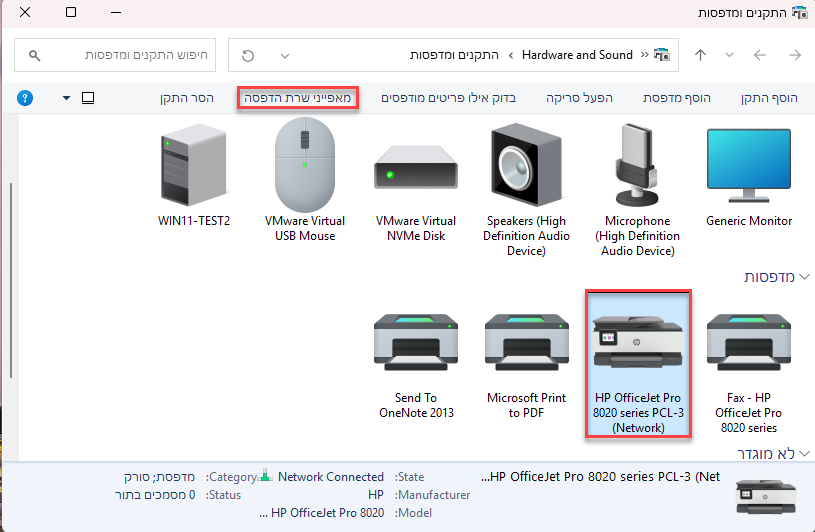
Task: Open the blue help question mark
Action: tap(26, 98)
